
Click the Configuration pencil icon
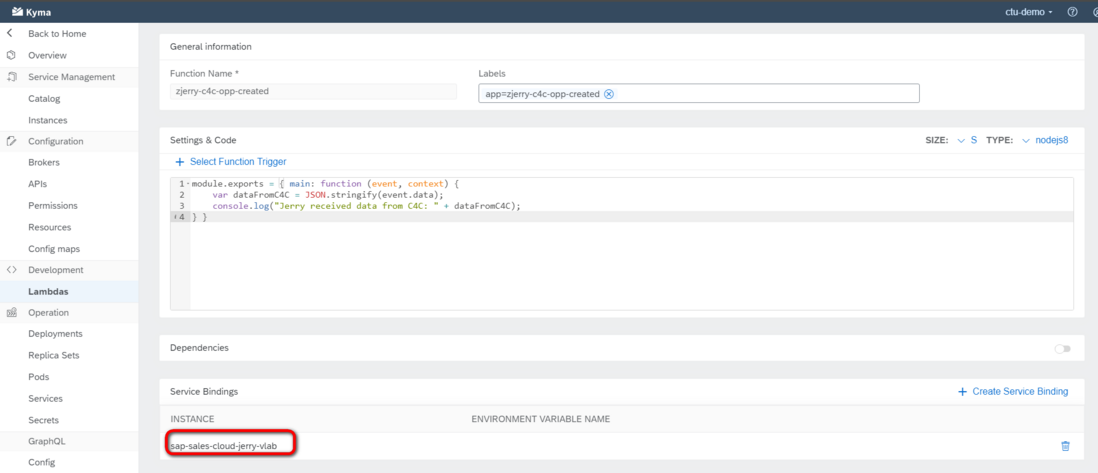click(x=11, y=141)
